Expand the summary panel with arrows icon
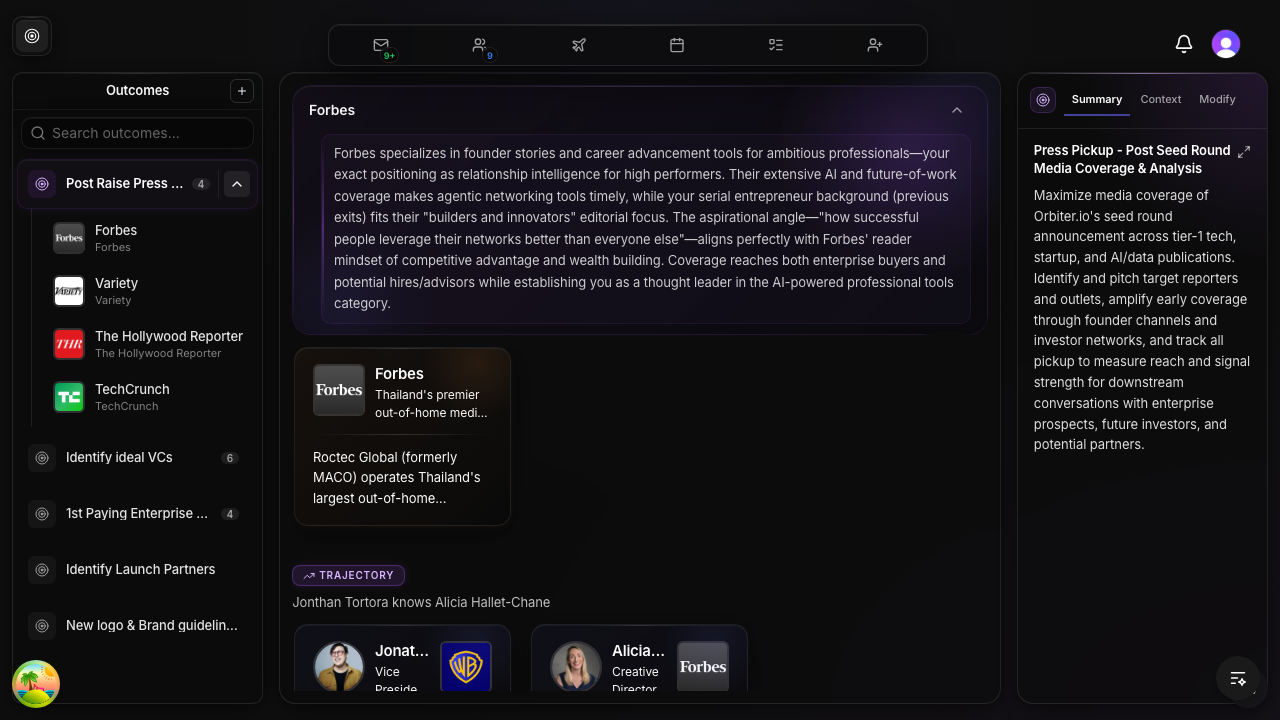 click(x=1244, y=152)
